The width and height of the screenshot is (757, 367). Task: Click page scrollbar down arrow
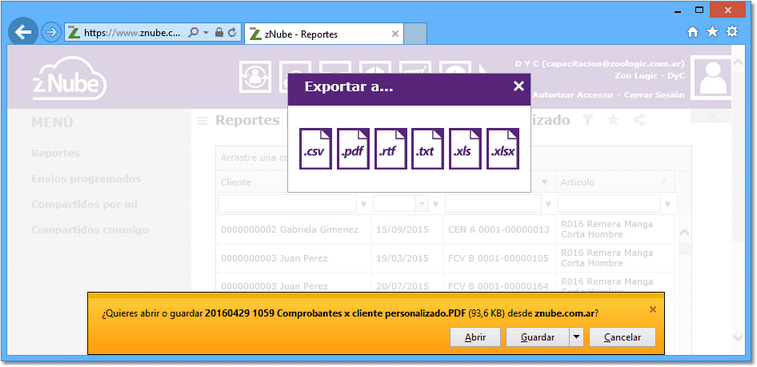(737, 337)
